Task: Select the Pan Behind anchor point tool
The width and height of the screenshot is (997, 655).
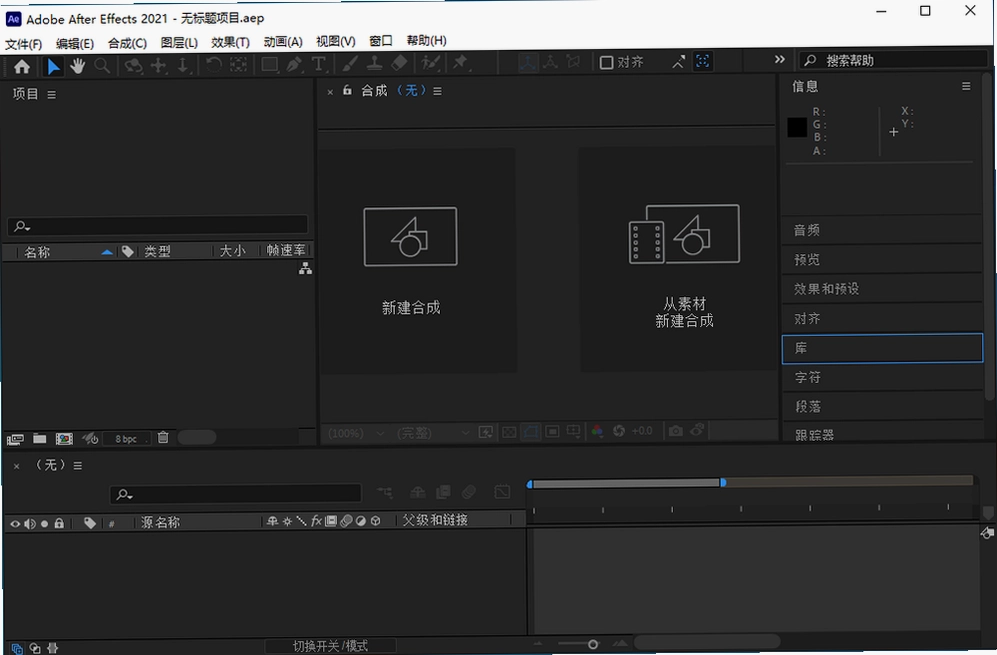Action: (x=238, y=64)
